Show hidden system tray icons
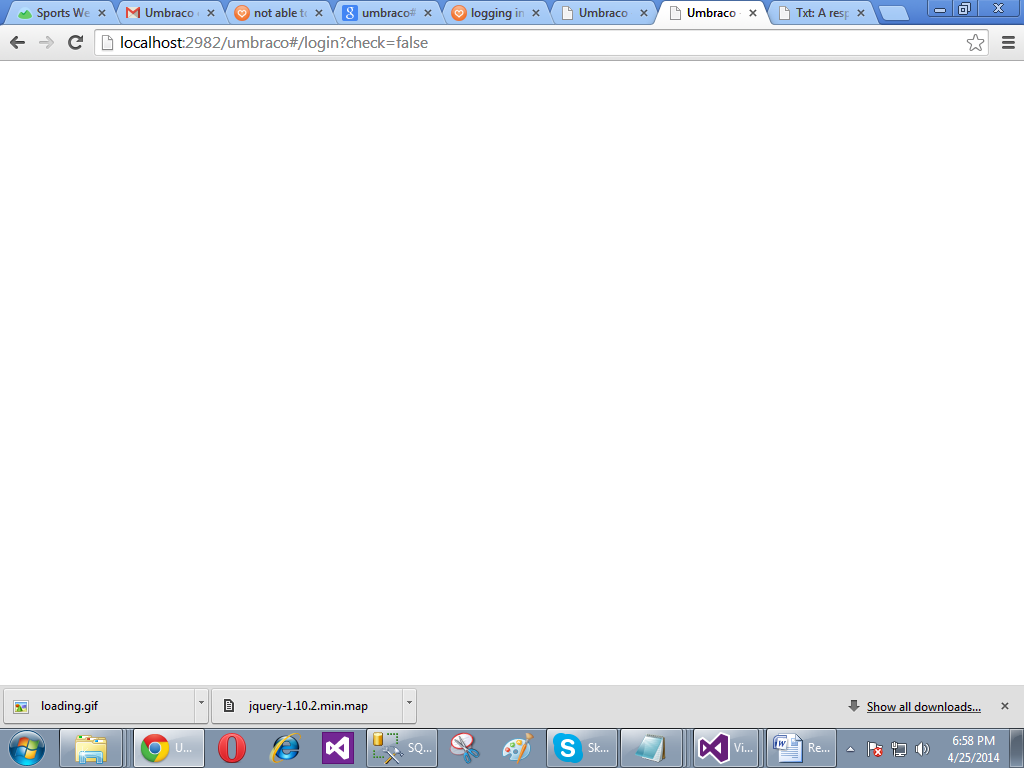 pos(850,748)
